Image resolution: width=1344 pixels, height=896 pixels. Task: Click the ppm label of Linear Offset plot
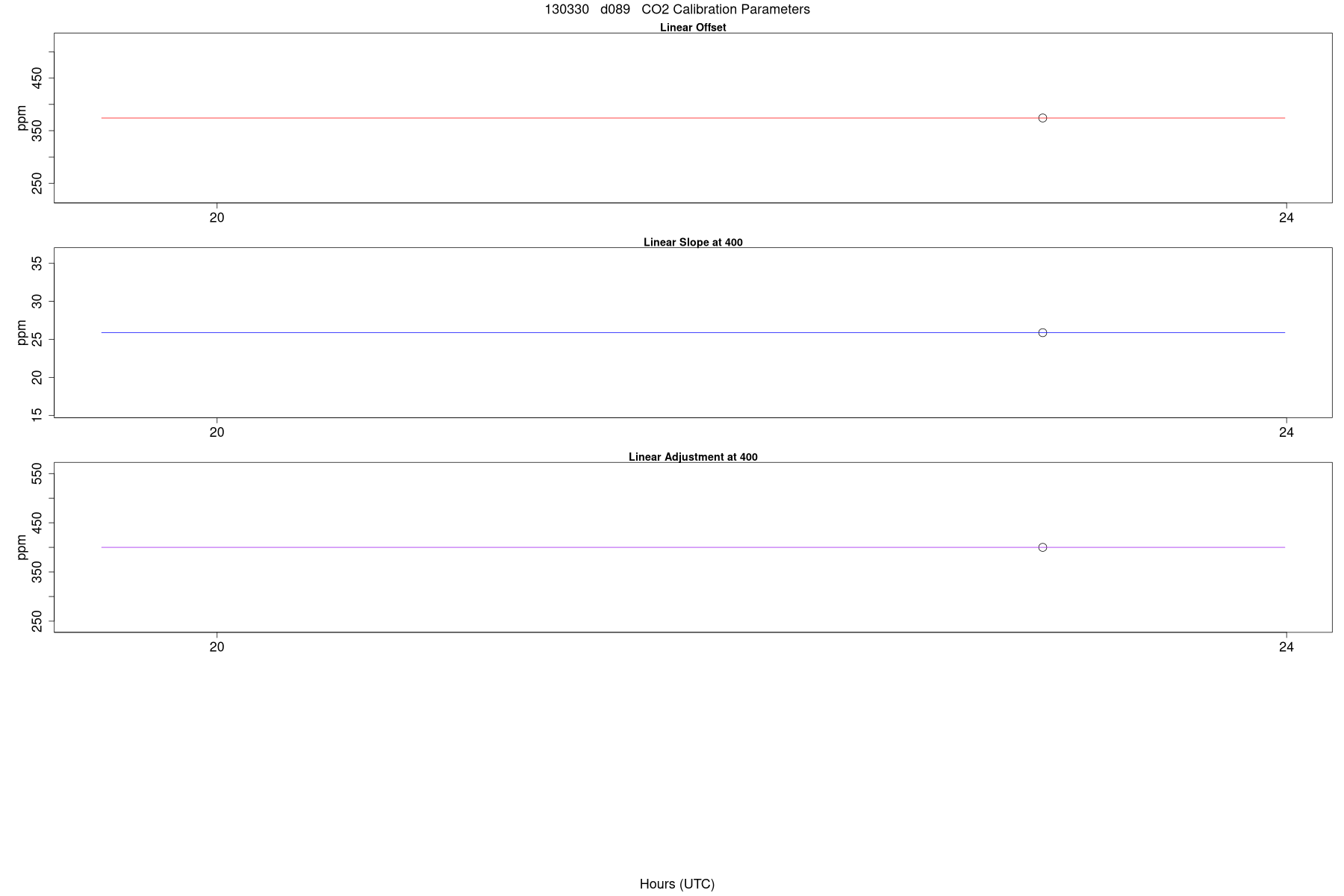click(x=22, y=118)
